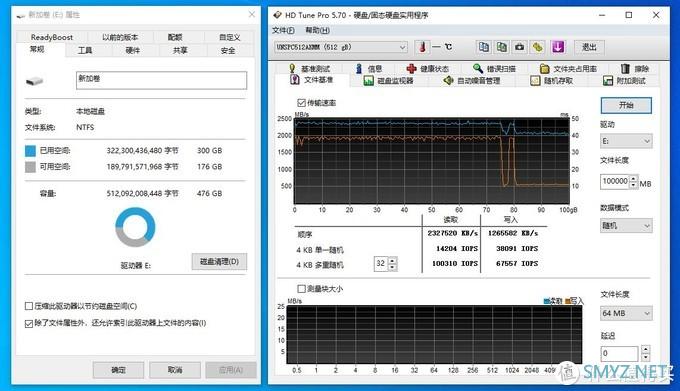Click the delay value 0 field
The image size is (680, 391).
coord(619,353)
